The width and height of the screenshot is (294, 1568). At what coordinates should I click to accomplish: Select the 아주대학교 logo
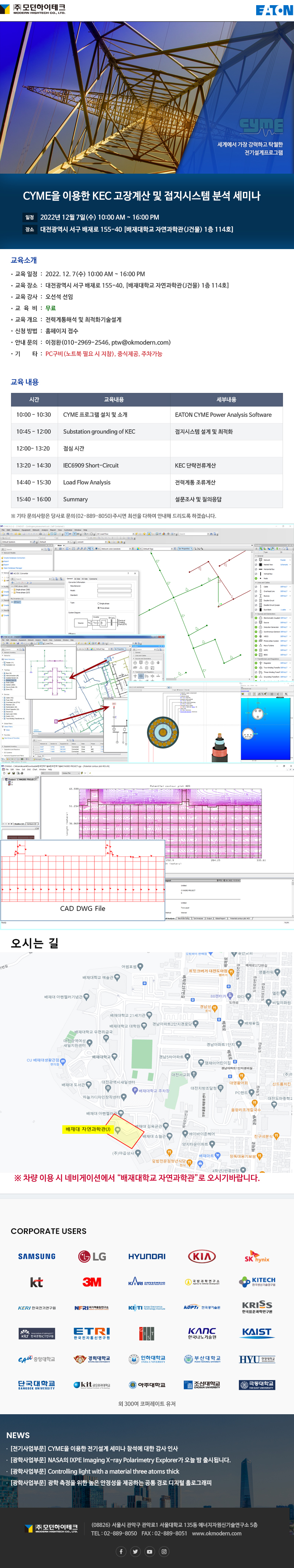(x=147, y=1385)
